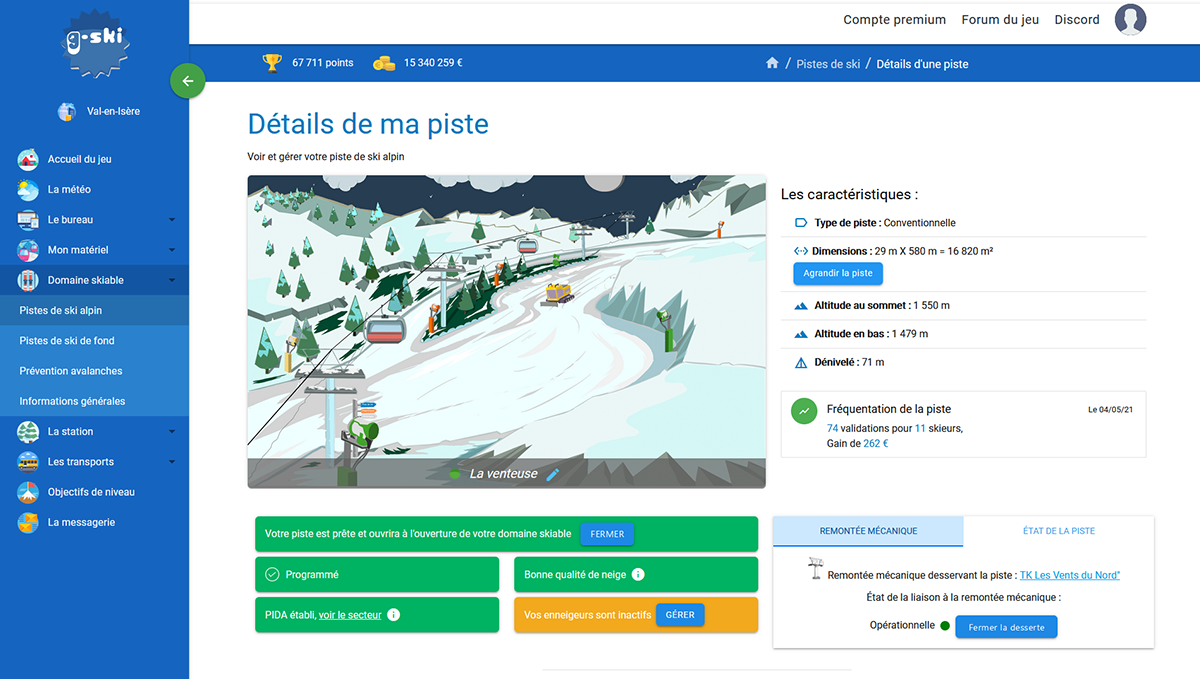
Task: Open Pistes de ski de fond
Action: [x=94, y=341]
